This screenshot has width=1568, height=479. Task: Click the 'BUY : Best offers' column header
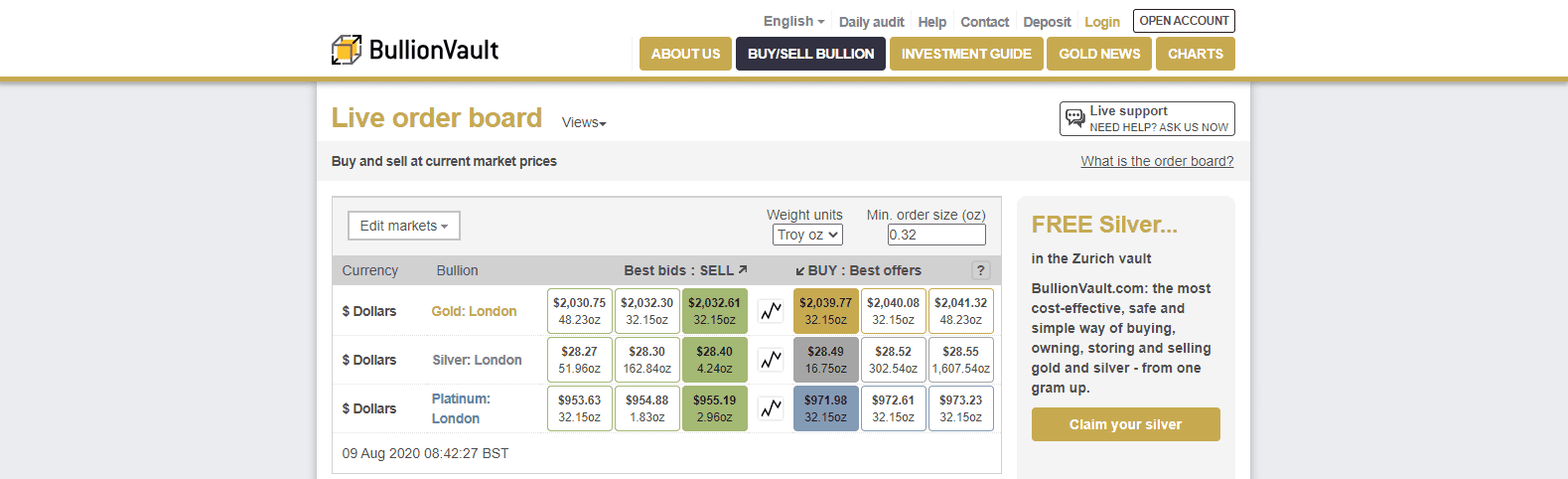coord(859,270)
